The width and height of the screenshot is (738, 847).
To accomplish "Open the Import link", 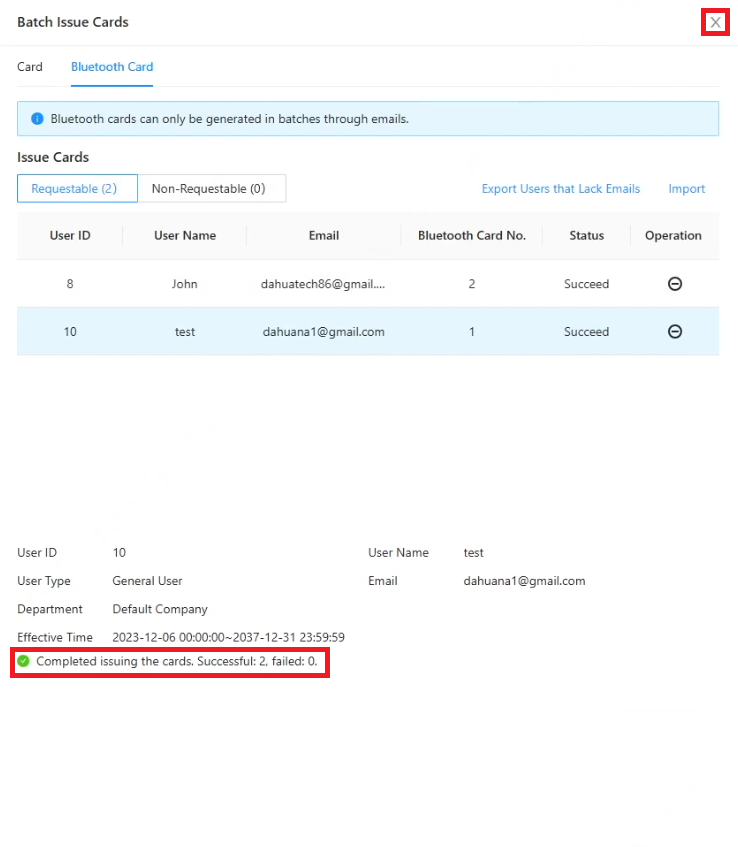I will pyautogui.click(x=687, y=189).
